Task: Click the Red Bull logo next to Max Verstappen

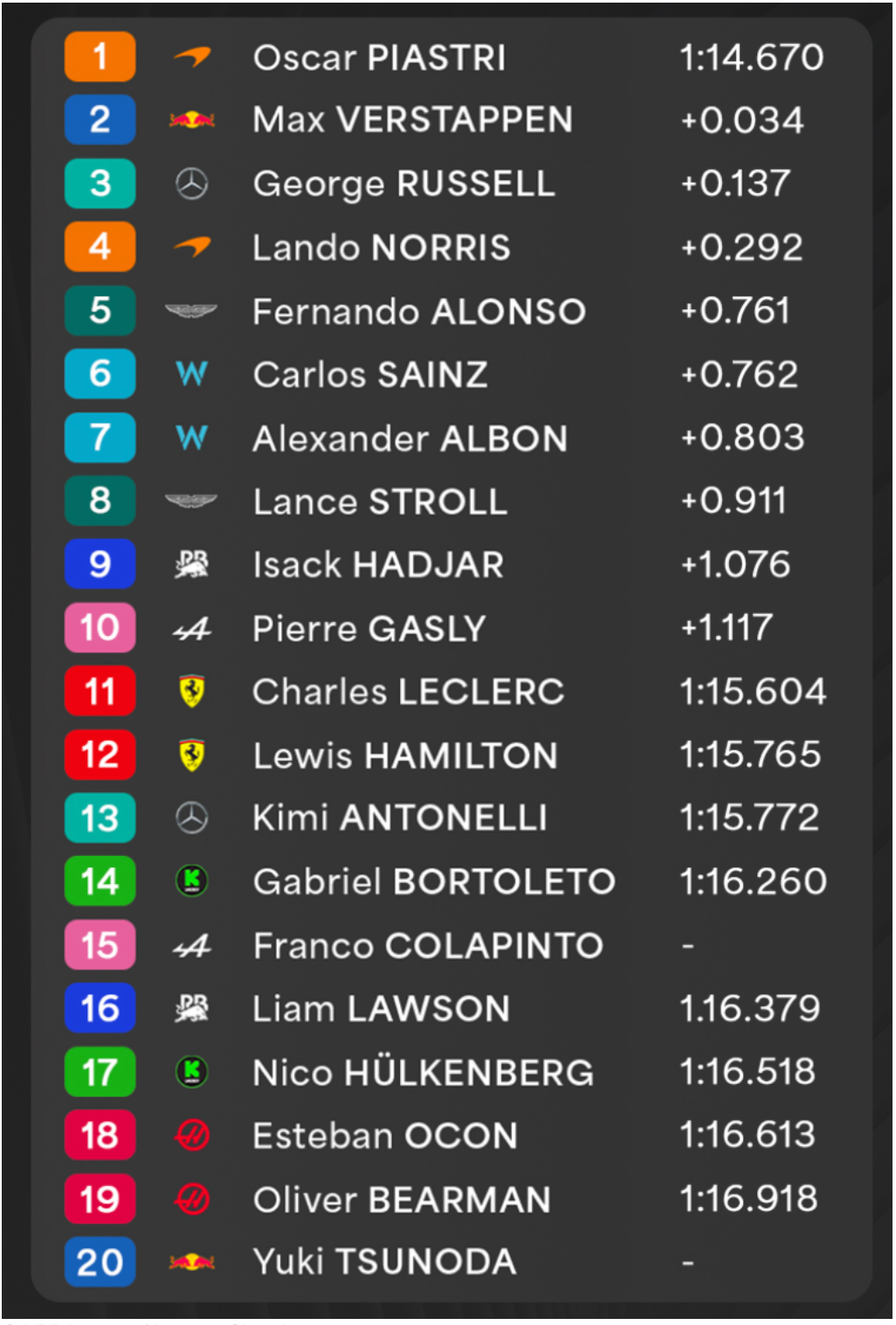Action: (192, 120)
